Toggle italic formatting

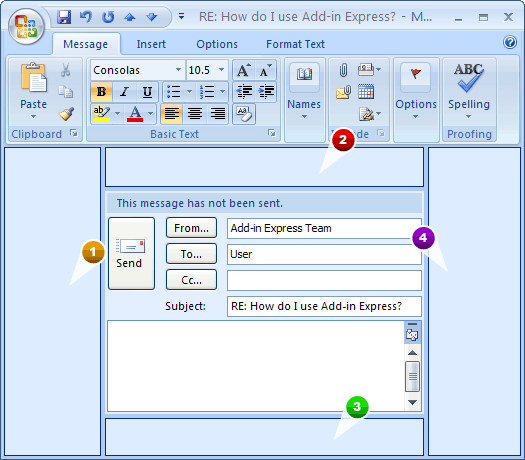[x=125, y=92]
